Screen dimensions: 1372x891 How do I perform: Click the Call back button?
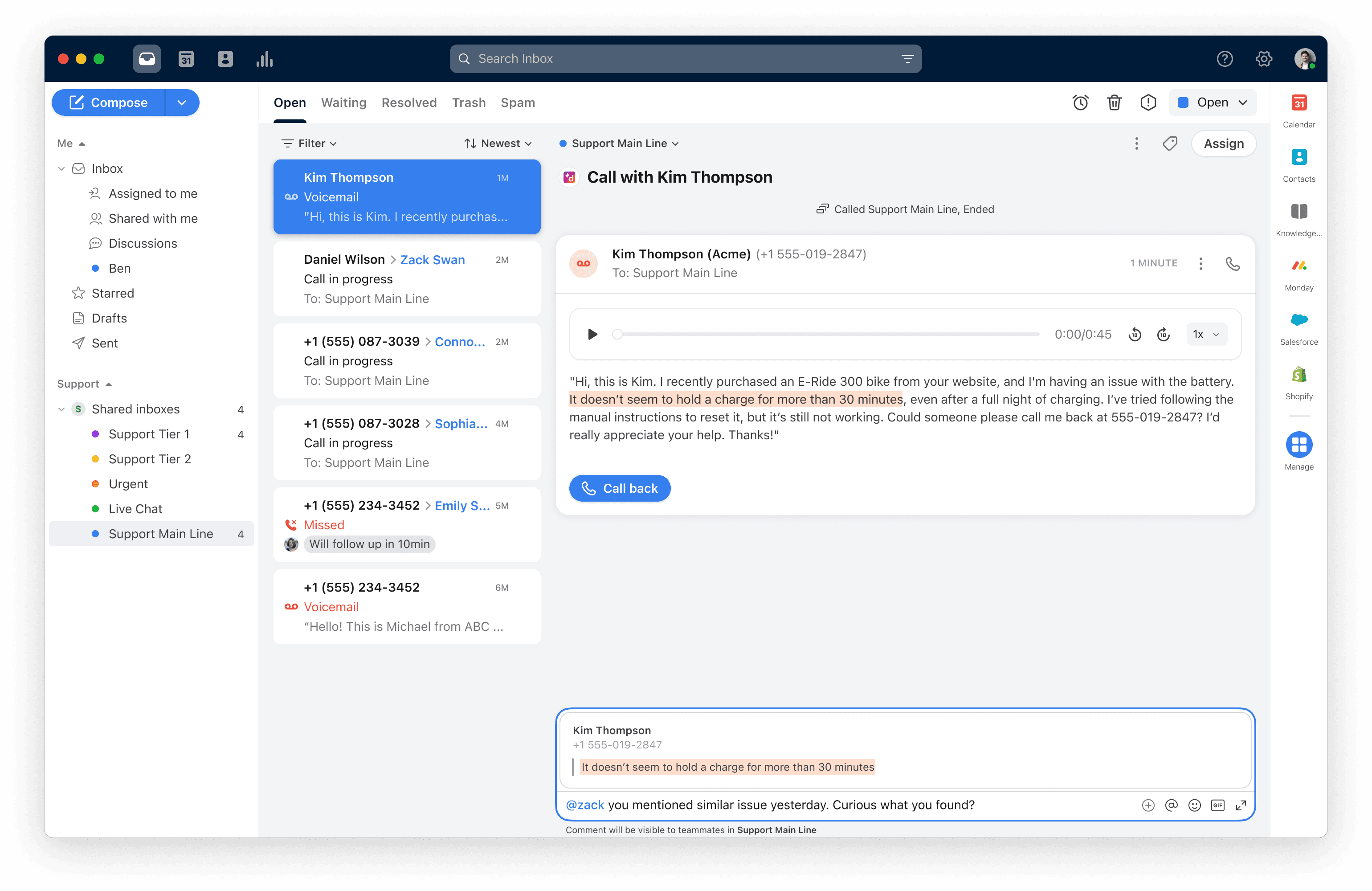pos(619,488)
